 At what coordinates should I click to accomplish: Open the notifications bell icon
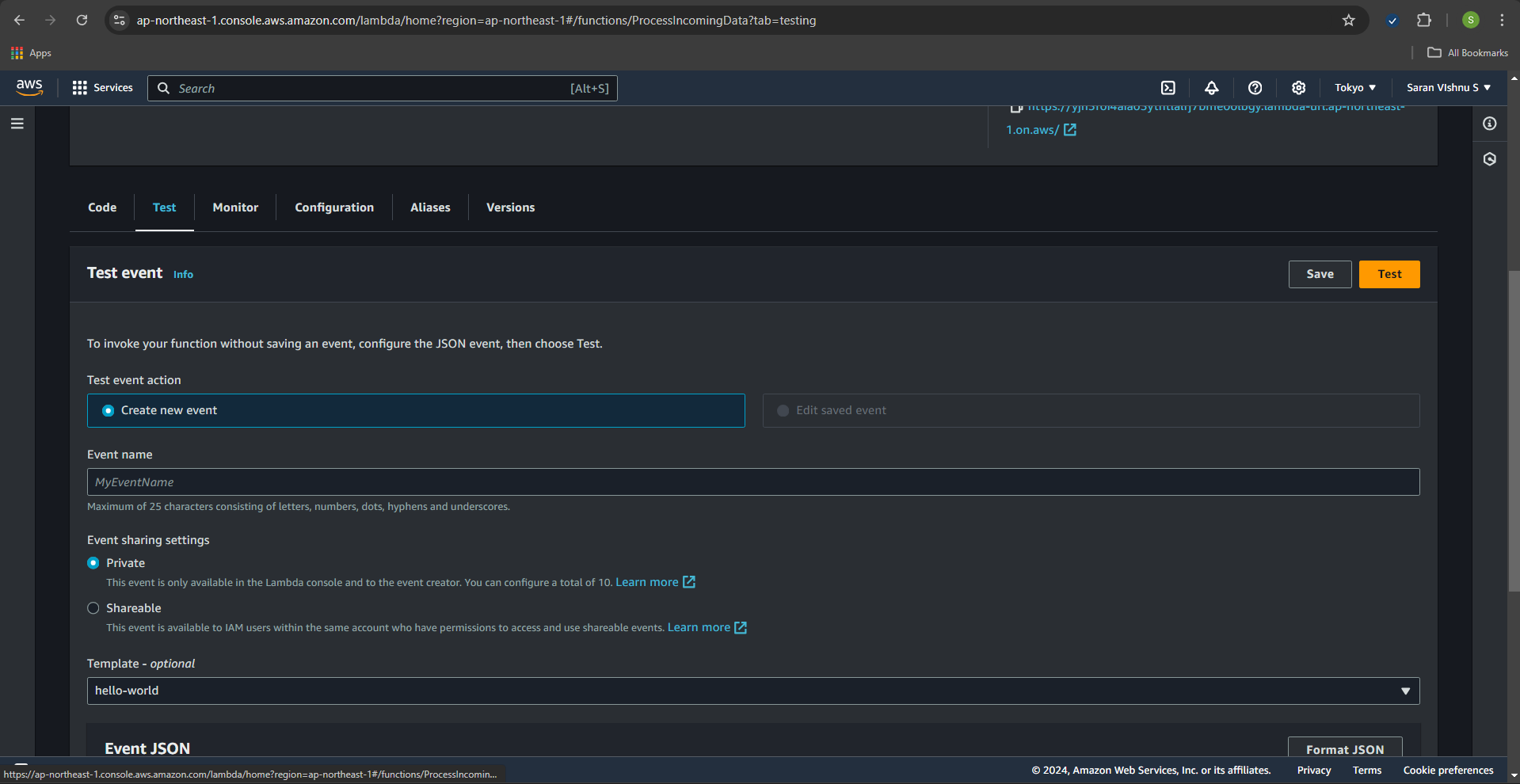coord(1212,88)
